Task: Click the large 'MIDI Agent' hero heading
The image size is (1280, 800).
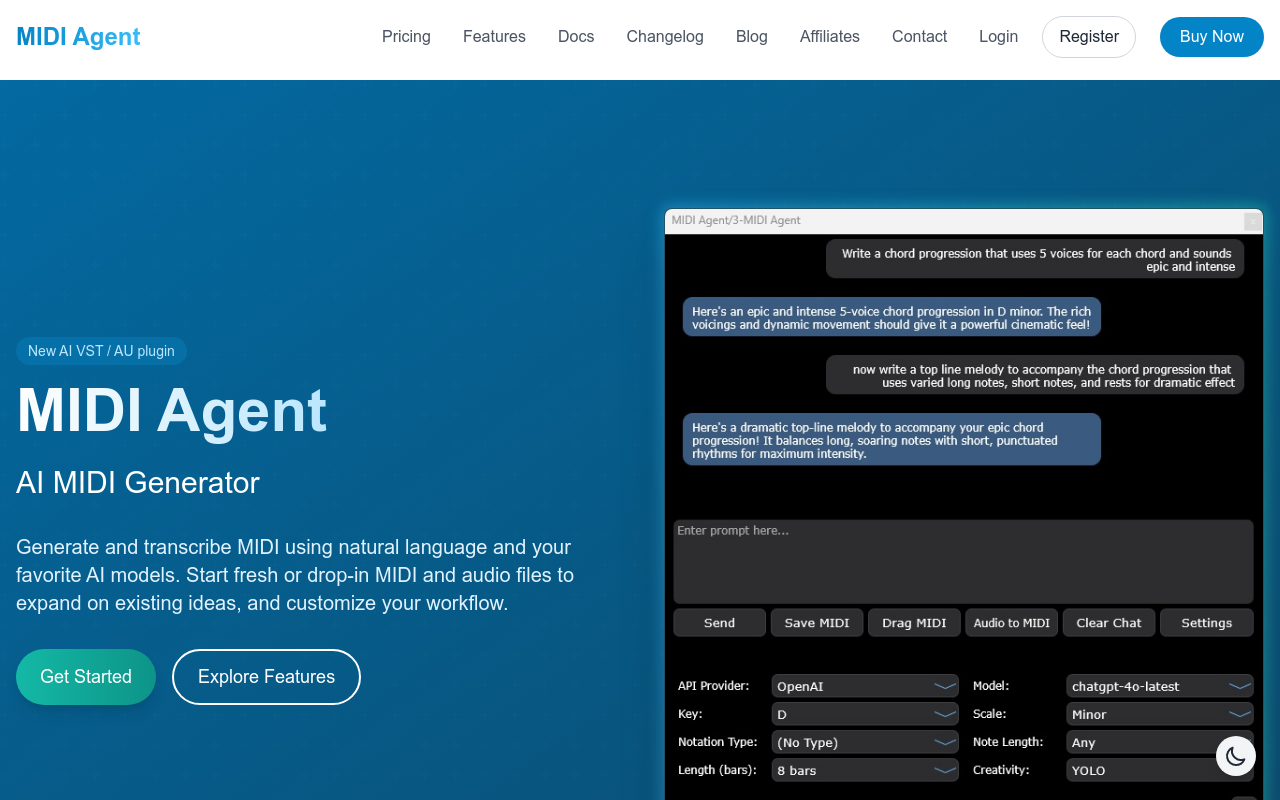Action: tap(172, 410)
